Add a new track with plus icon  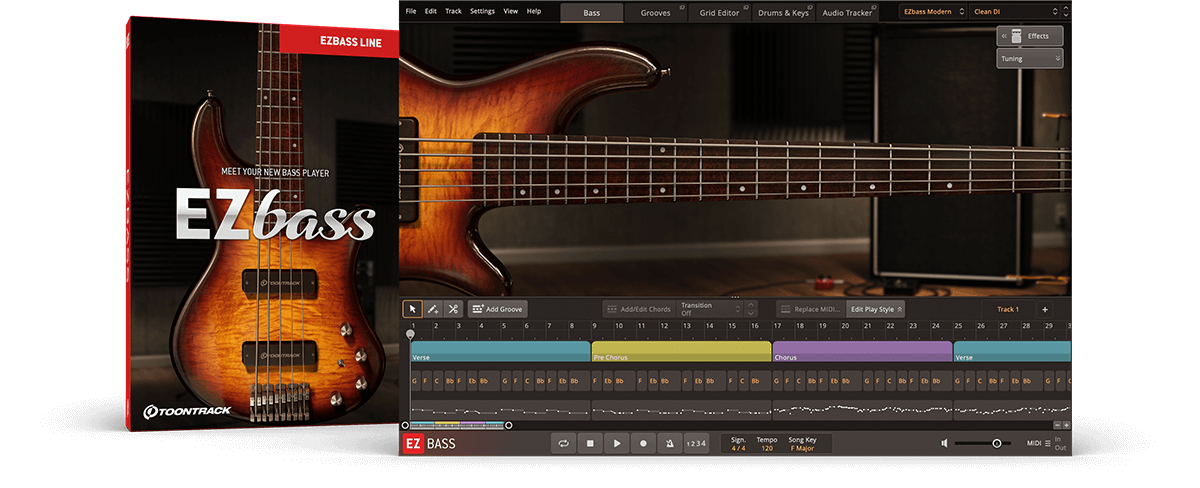coord(1045,310)
